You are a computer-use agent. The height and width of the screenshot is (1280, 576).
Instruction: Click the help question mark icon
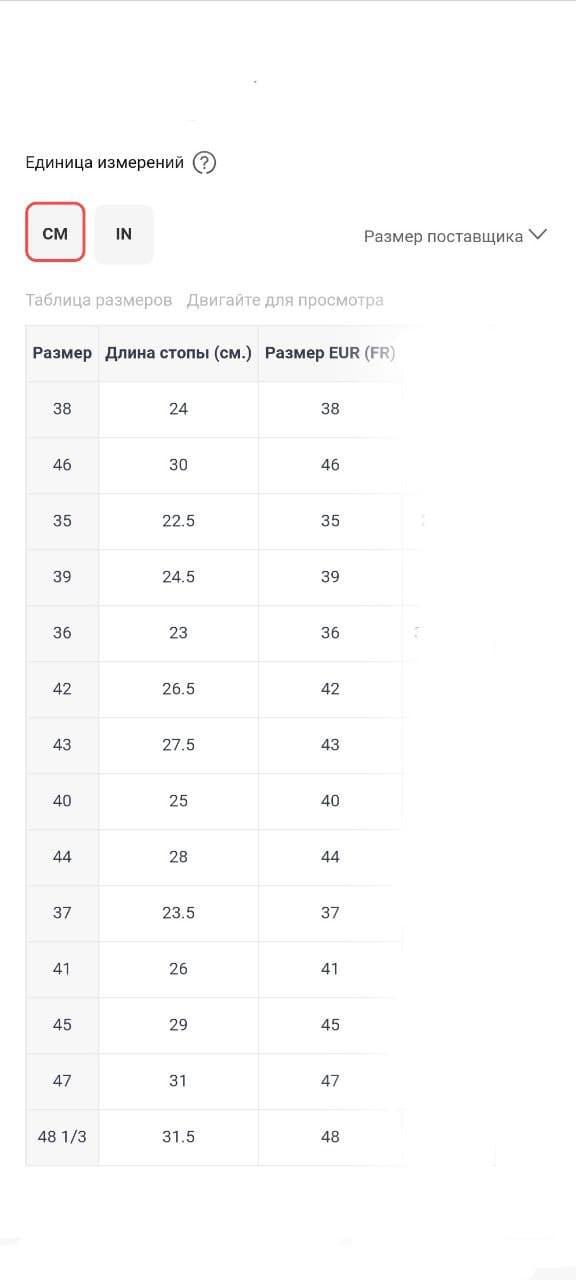pyautogui.click(x=204, y=162)
